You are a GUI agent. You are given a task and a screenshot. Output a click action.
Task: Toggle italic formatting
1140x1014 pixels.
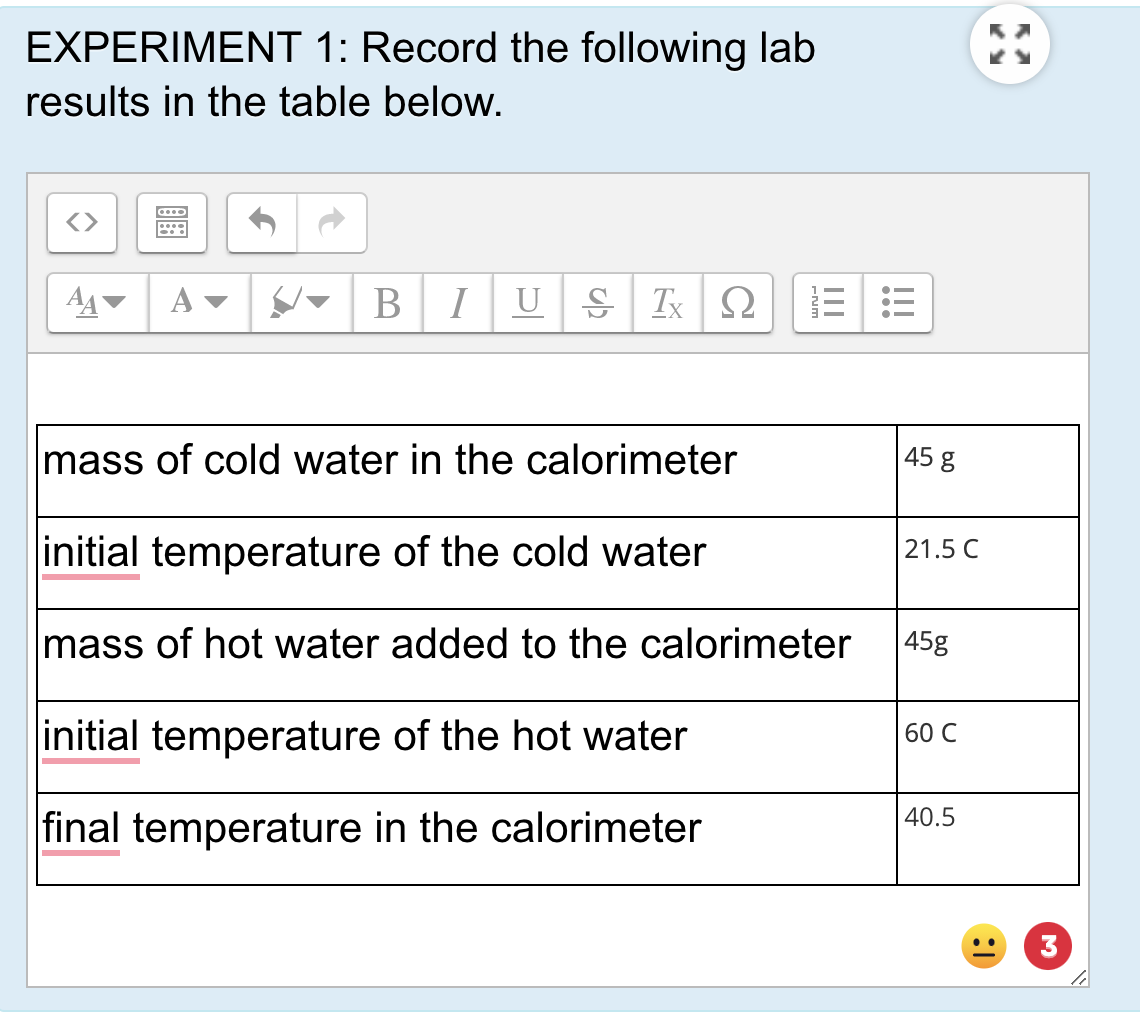(457, 302)
